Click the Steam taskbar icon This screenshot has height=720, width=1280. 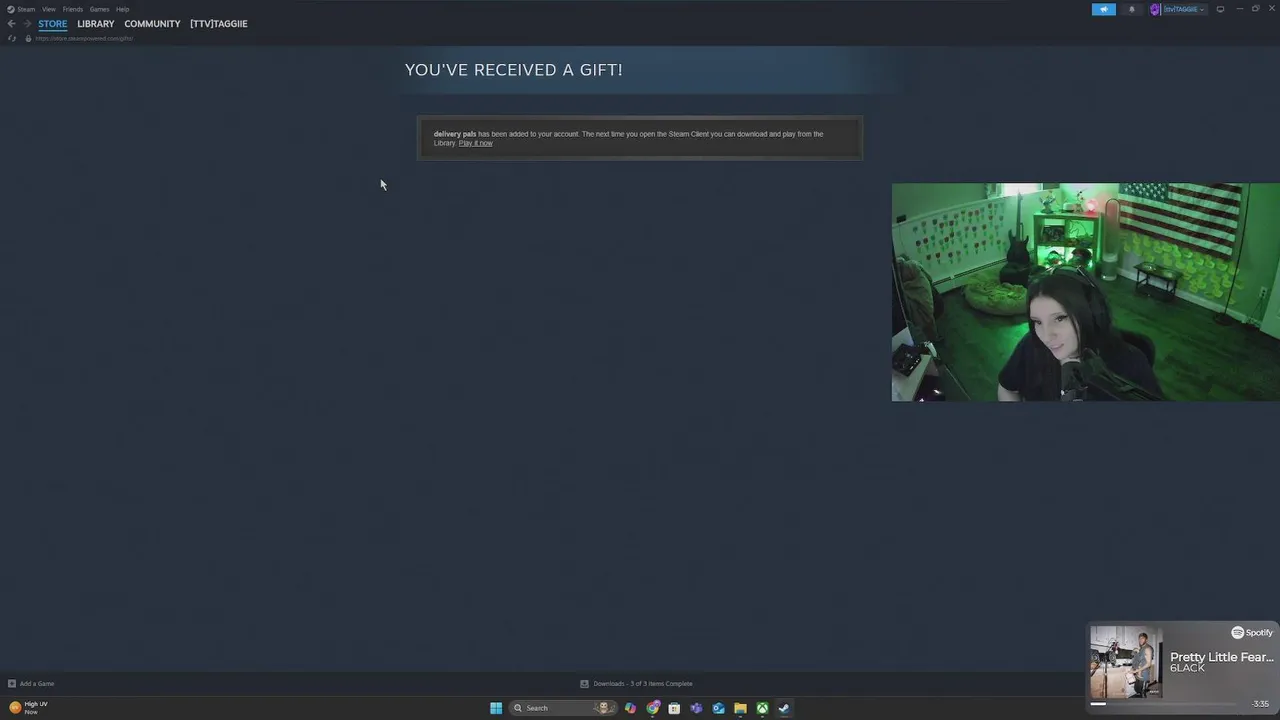(784, 708)
